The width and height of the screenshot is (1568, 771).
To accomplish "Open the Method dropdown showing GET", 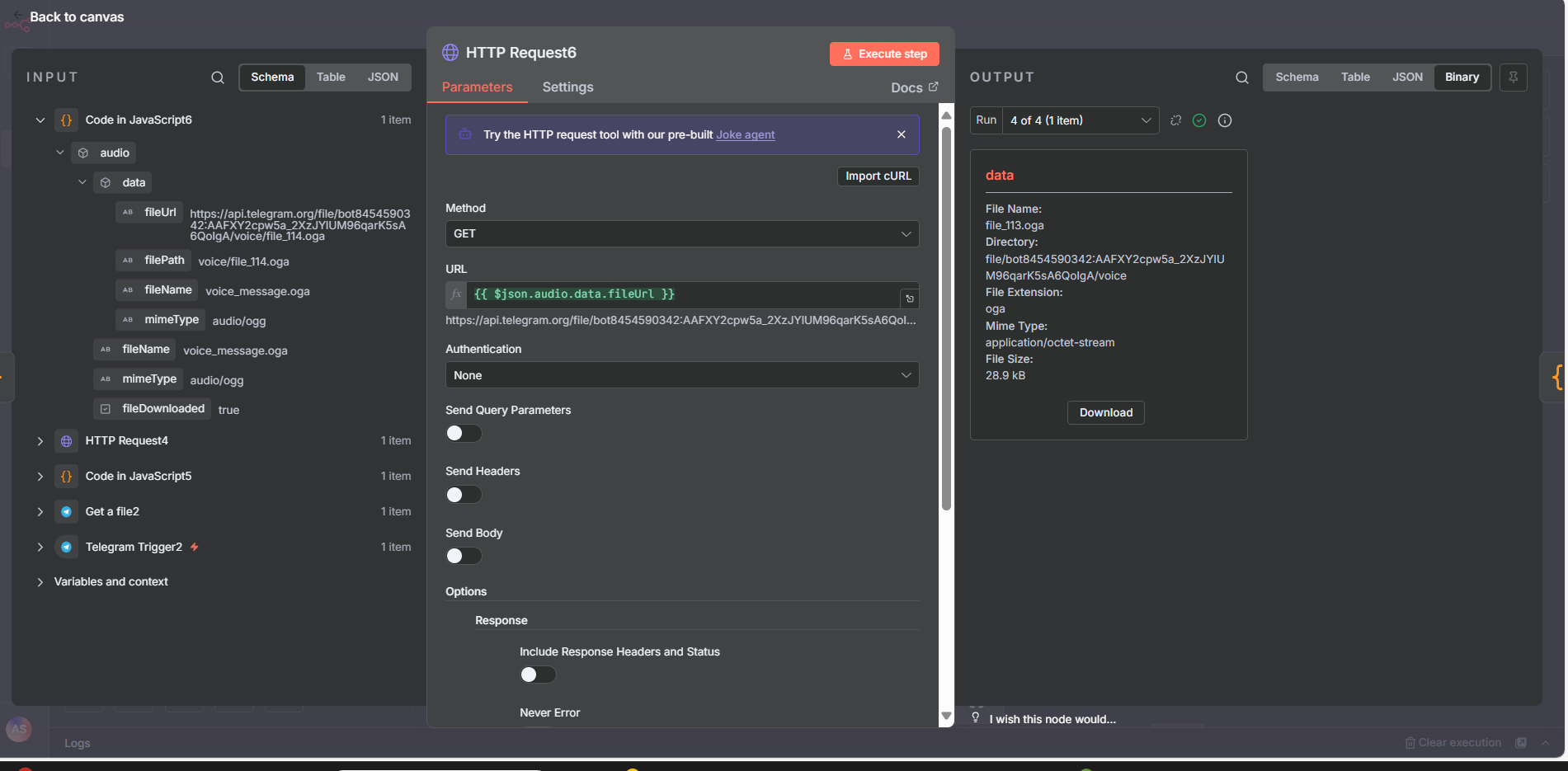I will click(681, 234).
